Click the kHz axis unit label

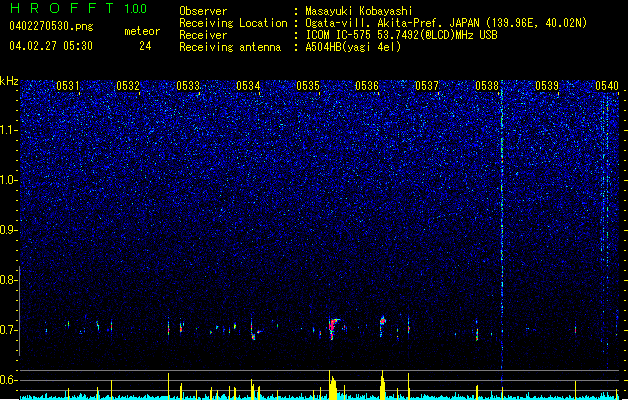(9, 81)
